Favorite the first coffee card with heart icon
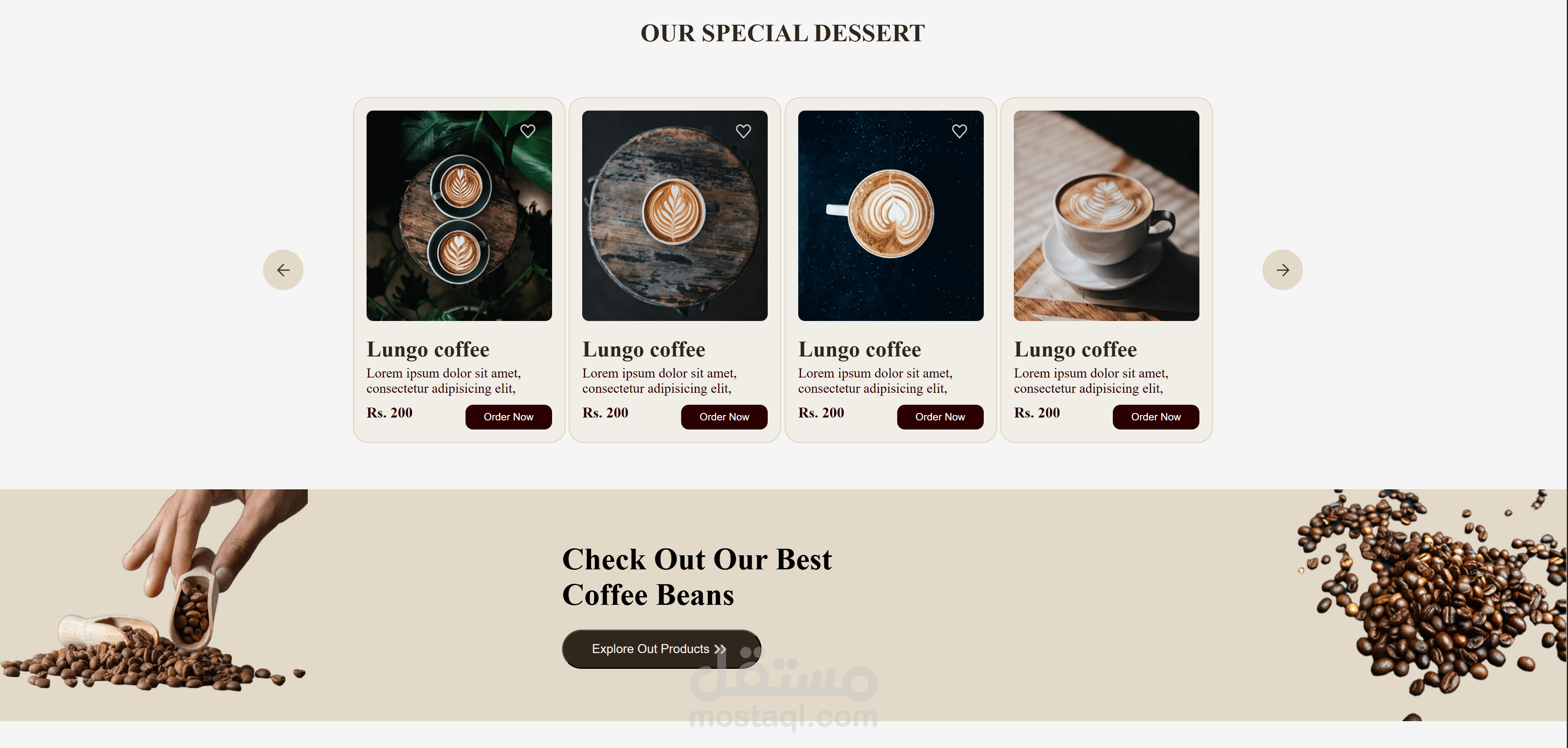This screenshot has height=748, width=1568. point(528,131)
